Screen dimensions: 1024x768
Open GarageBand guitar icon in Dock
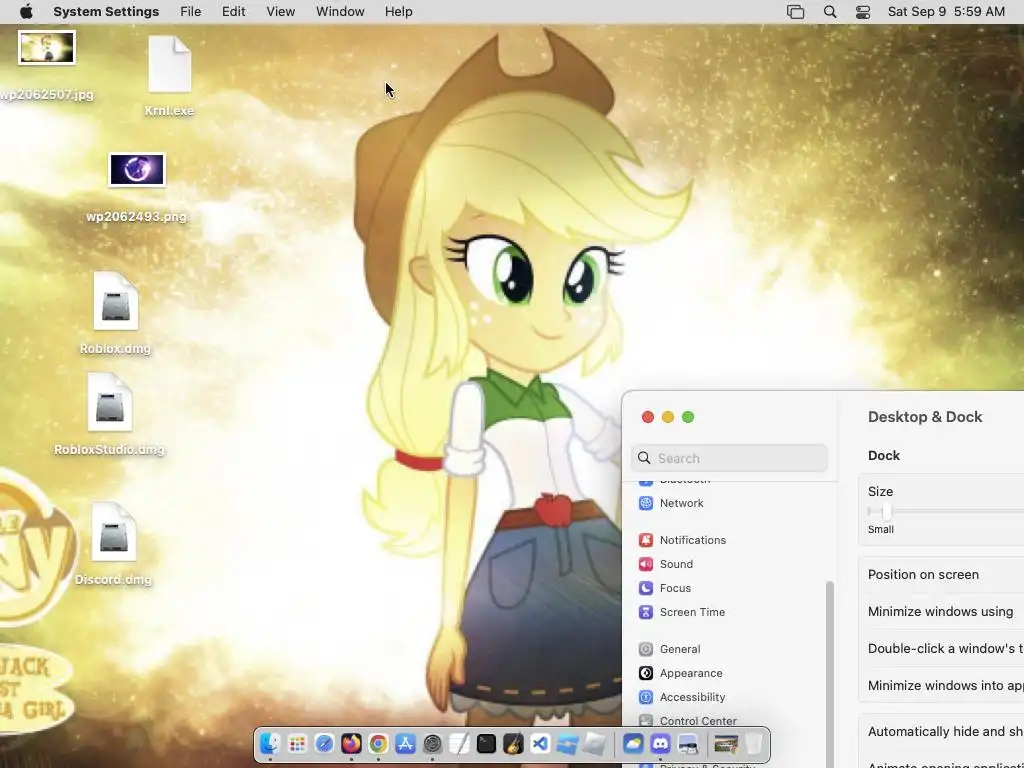pyautogui.click(x=513, y=743)
